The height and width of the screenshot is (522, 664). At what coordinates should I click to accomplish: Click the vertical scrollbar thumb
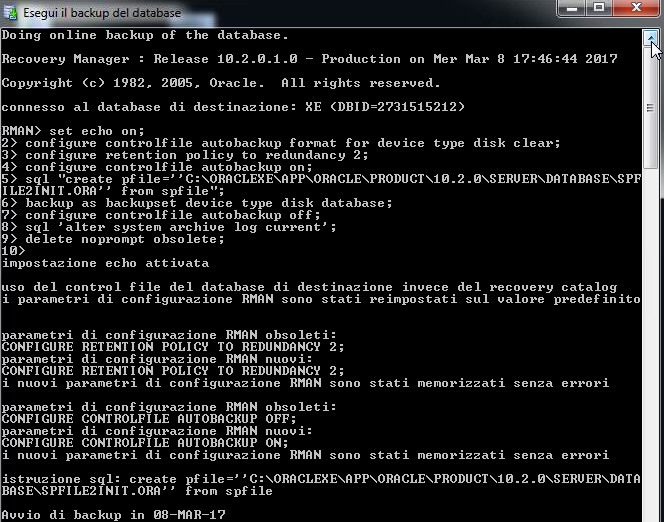tap(650, 108)
